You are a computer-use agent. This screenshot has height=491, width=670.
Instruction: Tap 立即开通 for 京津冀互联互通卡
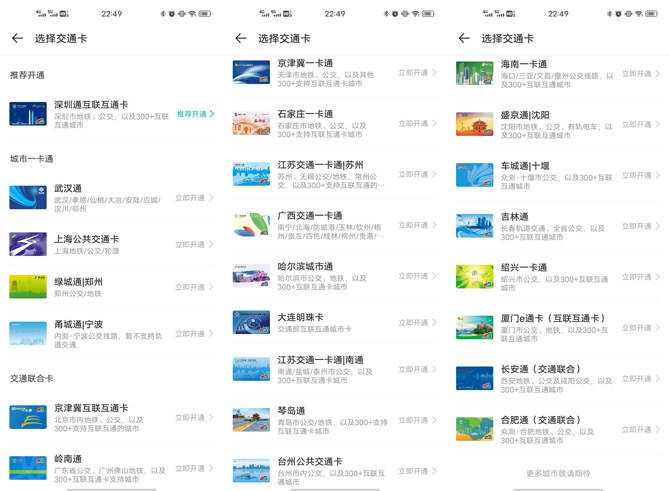194,417
